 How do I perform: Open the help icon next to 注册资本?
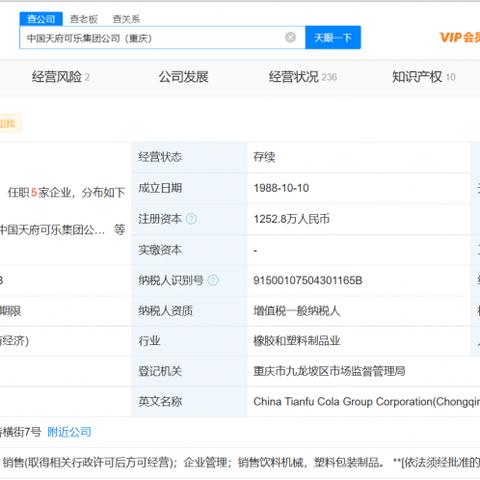point(191,219)
